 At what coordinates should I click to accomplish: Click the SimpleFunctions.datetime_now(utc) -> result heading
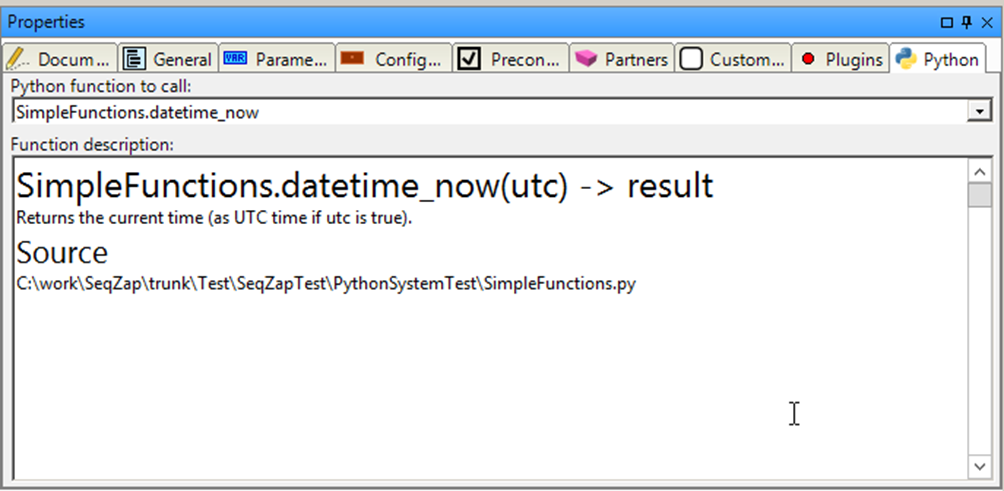(x=364, y=187)
